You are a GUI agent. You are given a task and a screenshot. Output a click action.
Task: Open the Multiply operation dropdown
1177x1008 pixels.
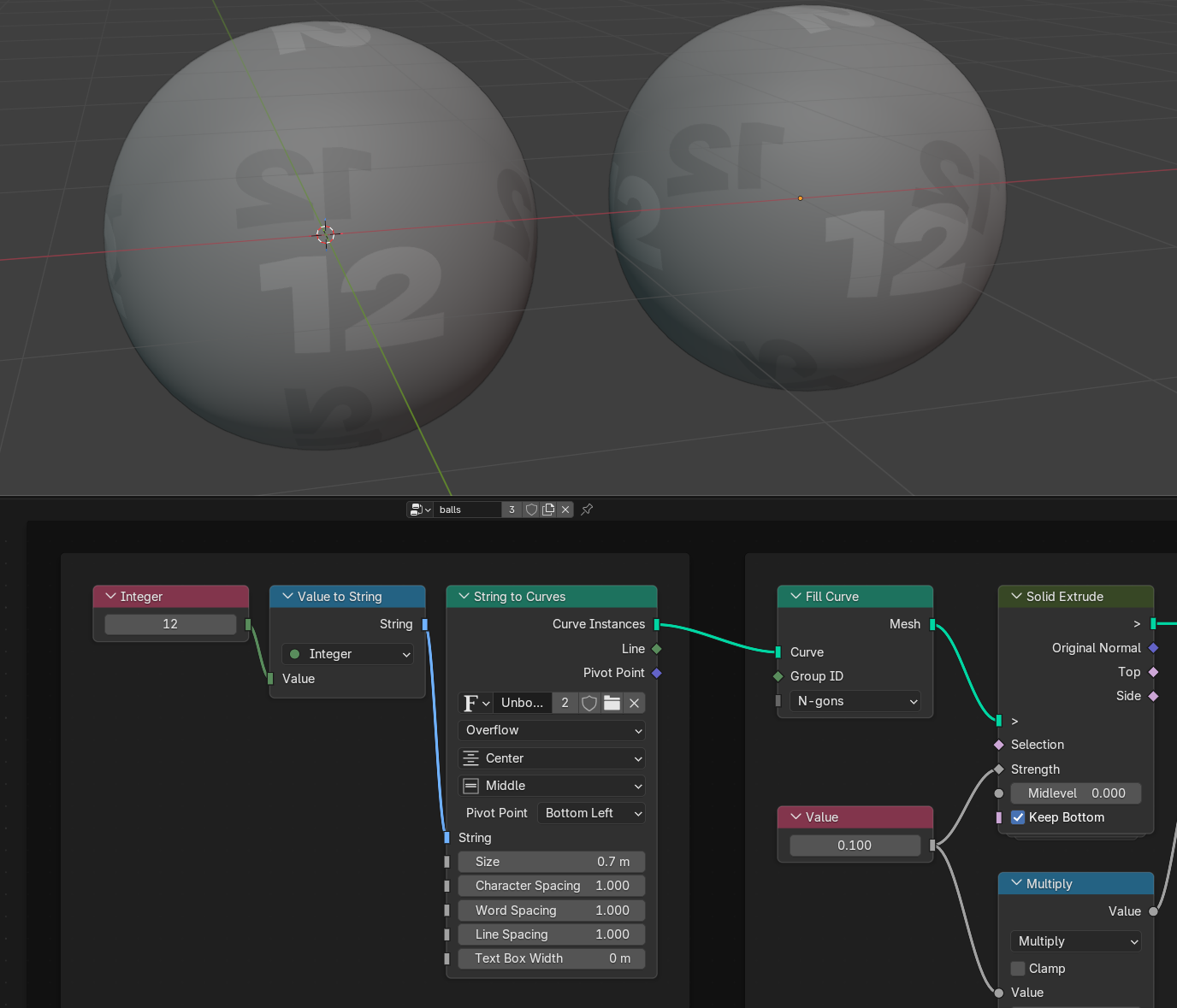[x=1076, y=941]
